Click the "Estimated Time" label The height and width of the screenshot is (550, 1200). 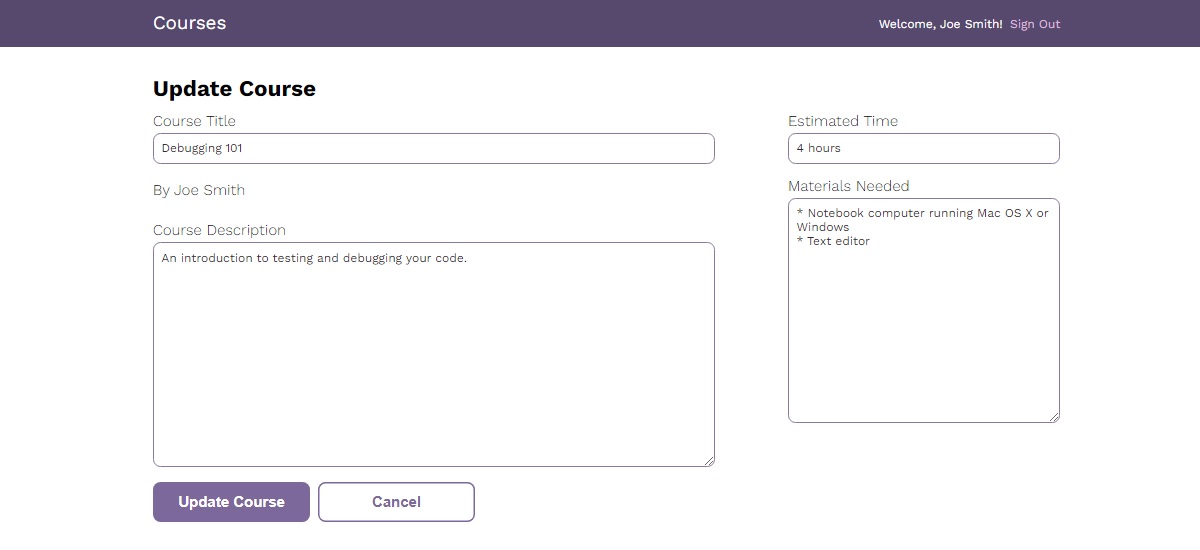point(843,121)
